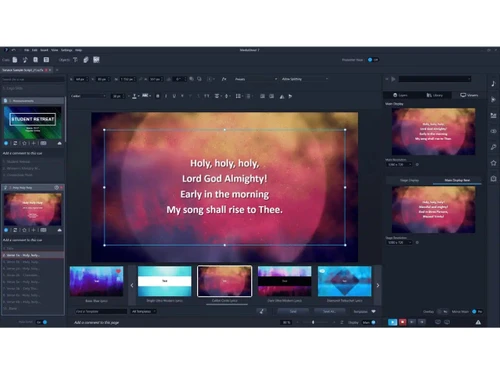The image size is (500, 375).
Task: Open the Settings menu
Action: [x=66, y=50]
